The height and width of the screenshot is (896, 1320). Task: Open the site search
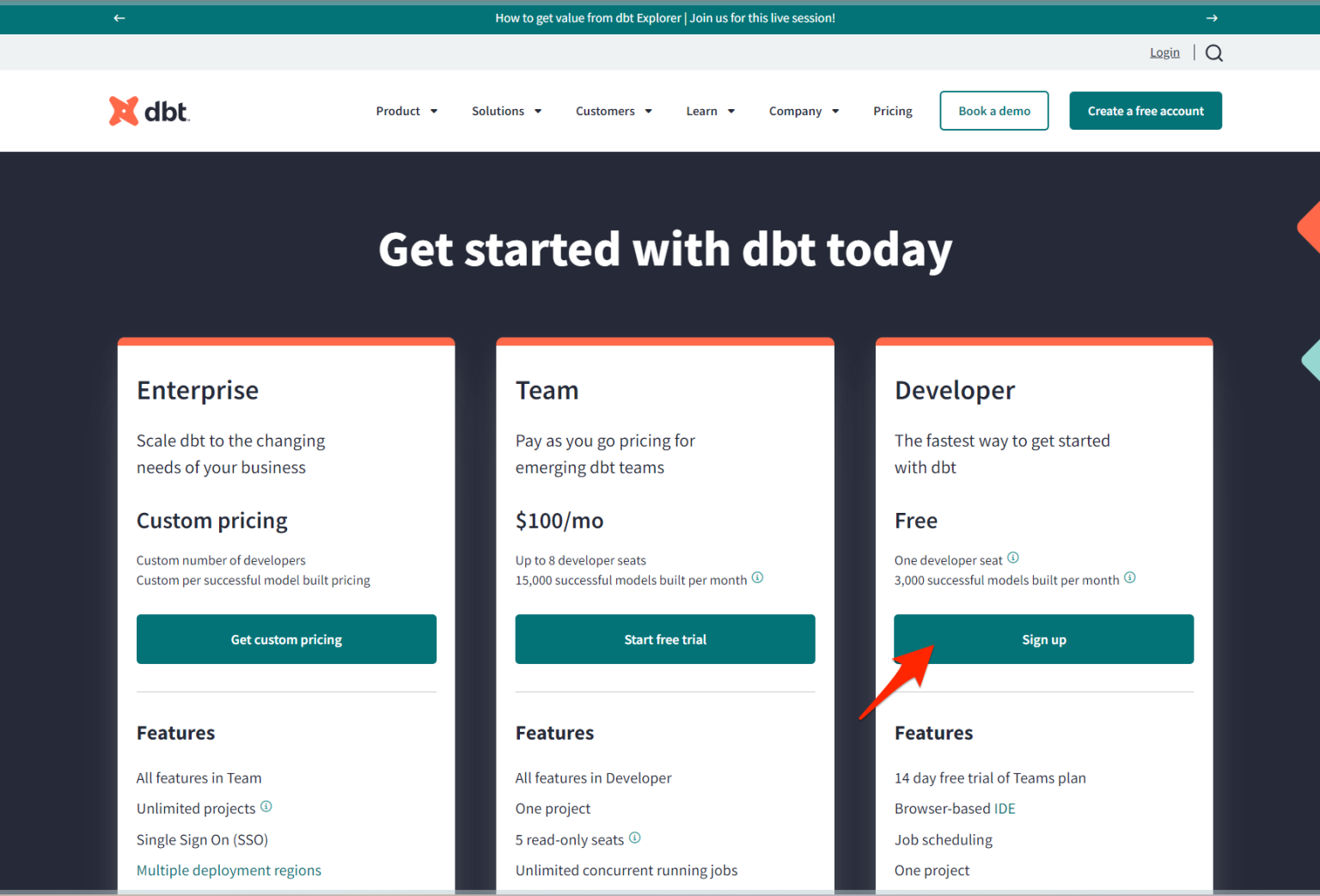pyautogui.click(x=1213, y=52)
